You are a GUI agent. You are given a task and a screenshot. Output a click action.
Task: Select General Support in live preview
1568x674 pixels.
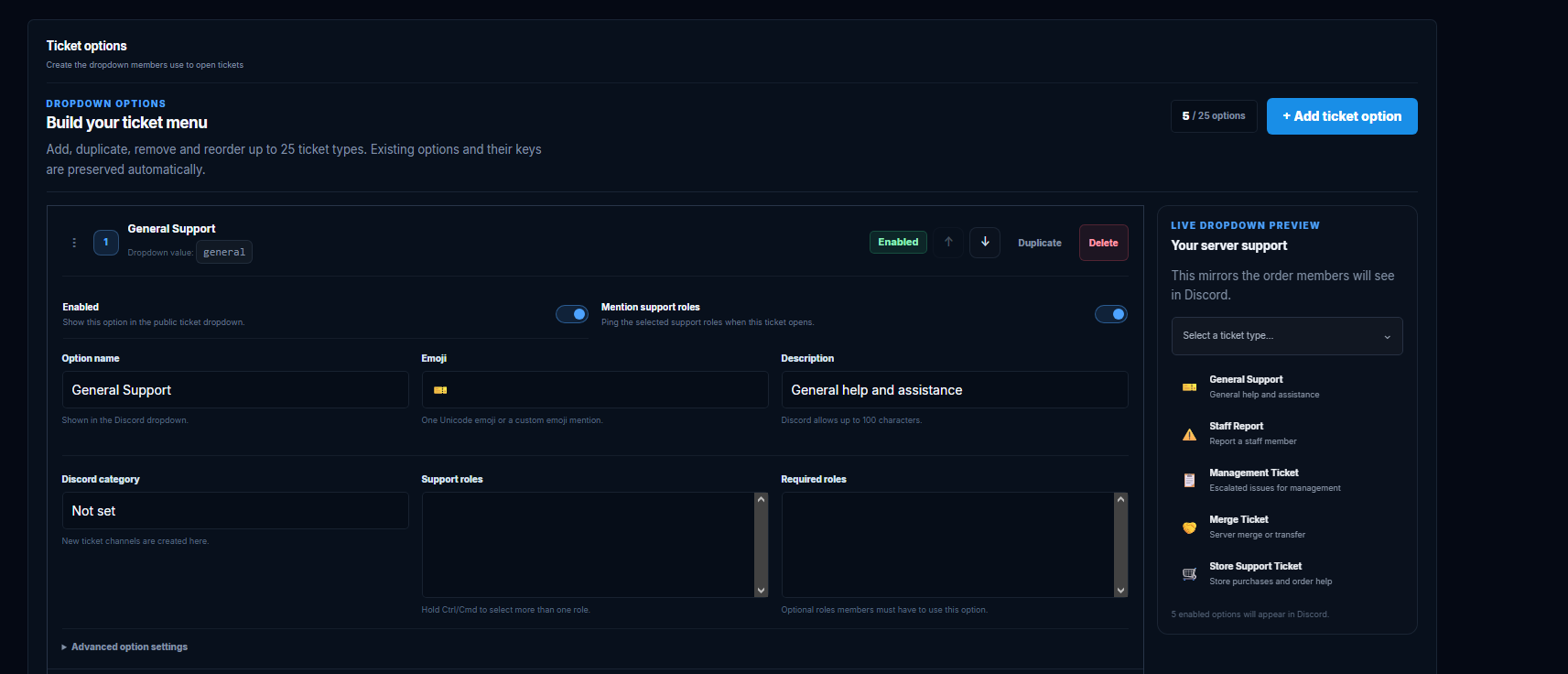(1287, 386)
